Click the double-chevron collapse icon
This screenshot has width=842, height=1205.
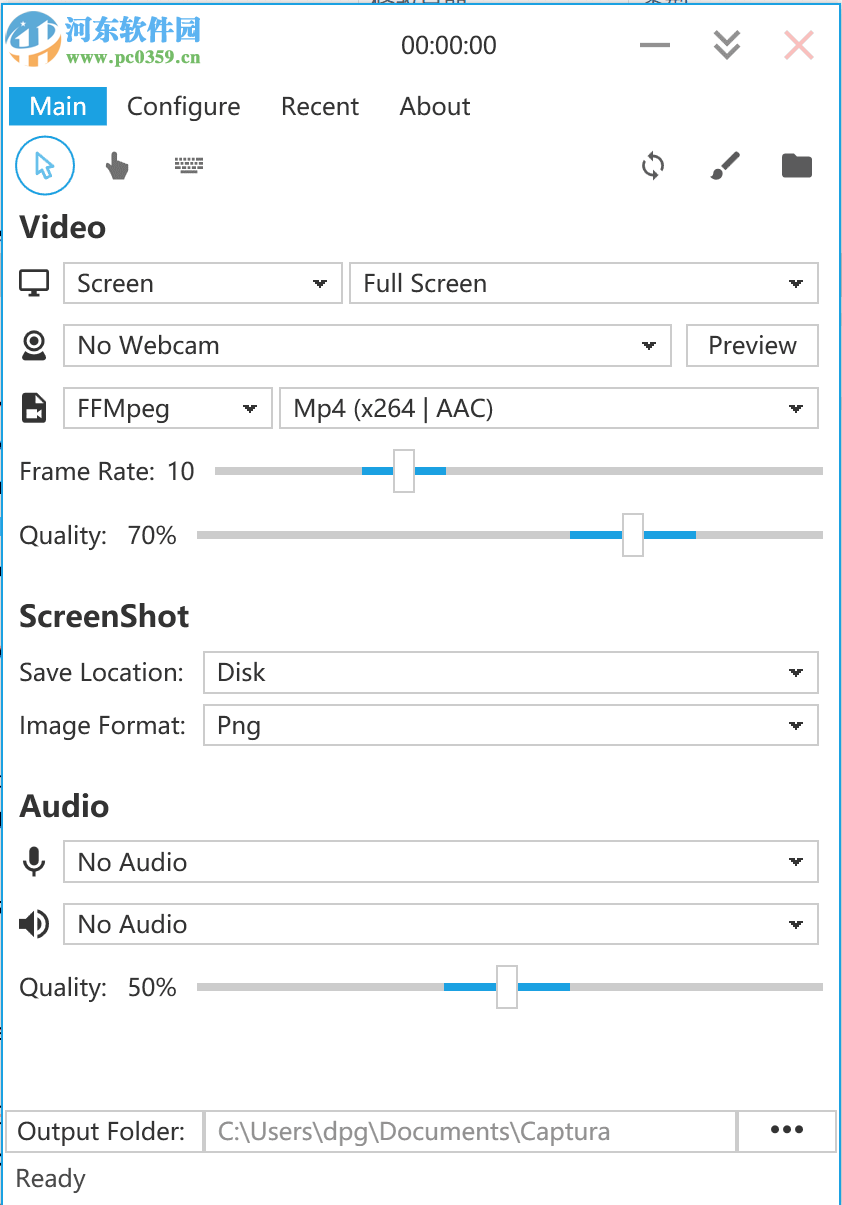(727, 45)
